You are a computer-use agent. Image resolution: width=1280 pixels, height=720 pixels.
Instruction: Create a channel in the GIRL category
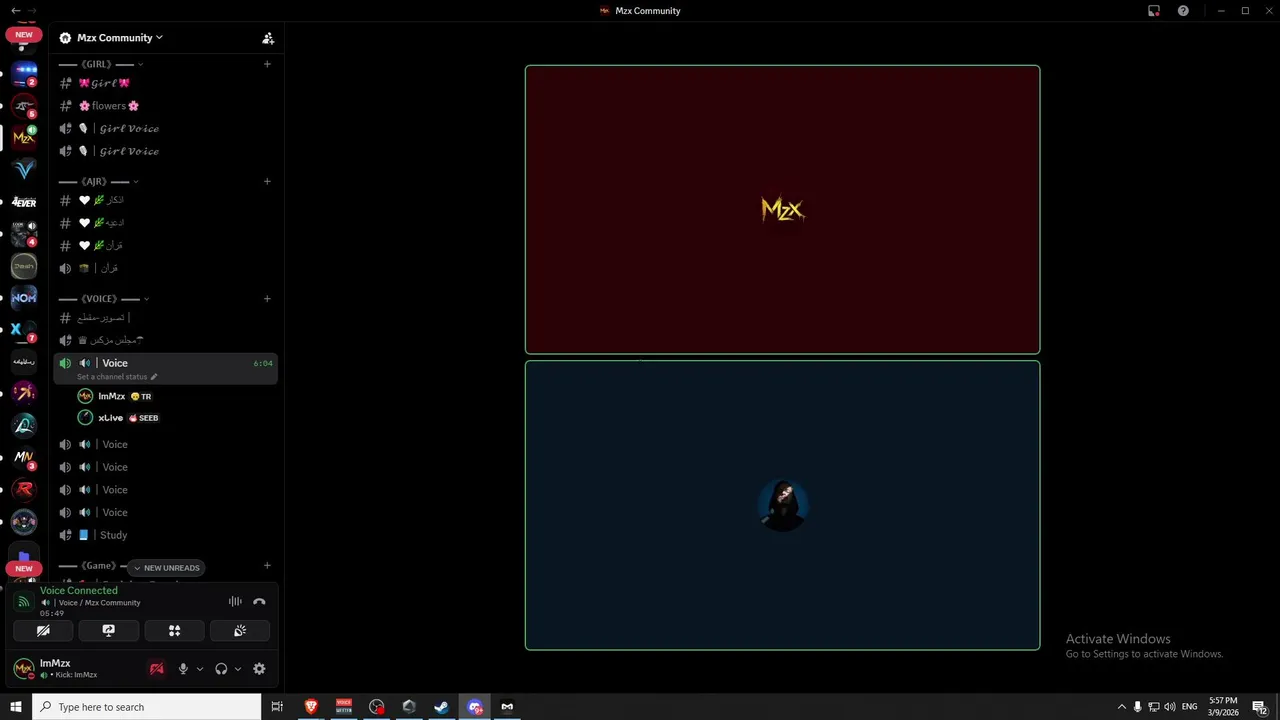click(x=267, y=64)
